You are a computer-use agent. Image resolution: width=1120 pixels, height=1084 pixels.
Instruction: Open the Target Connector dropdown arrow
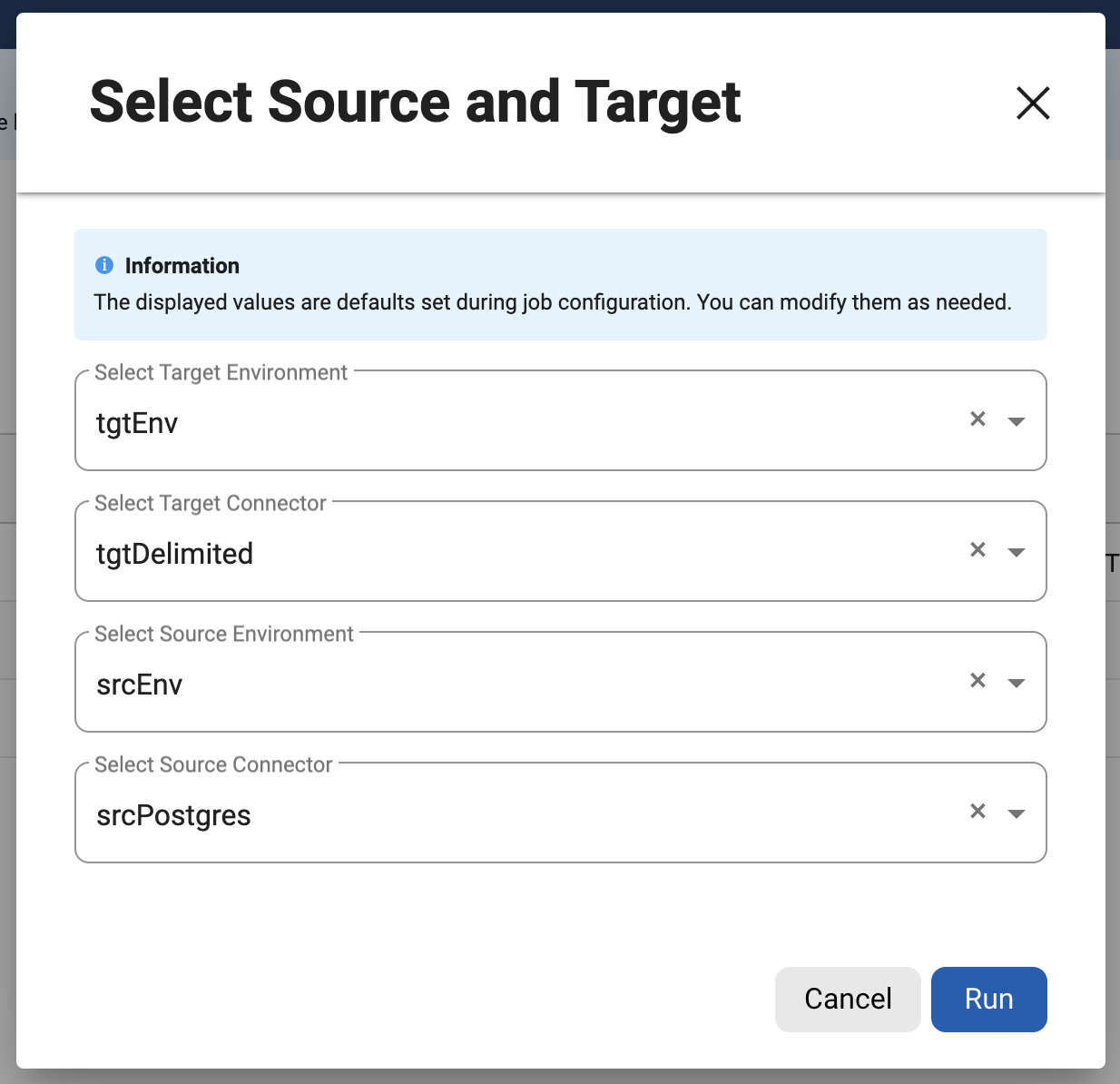point(1017,552)
